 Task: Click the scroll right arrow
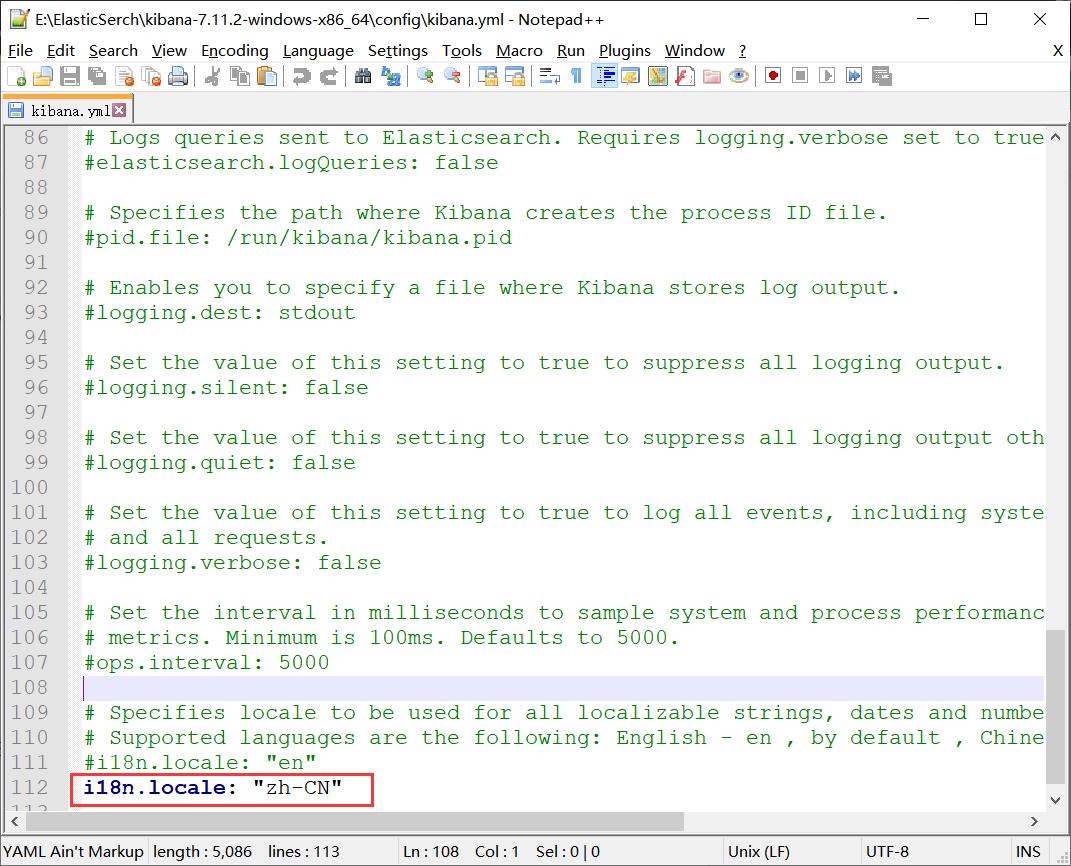pos(1034,821)
